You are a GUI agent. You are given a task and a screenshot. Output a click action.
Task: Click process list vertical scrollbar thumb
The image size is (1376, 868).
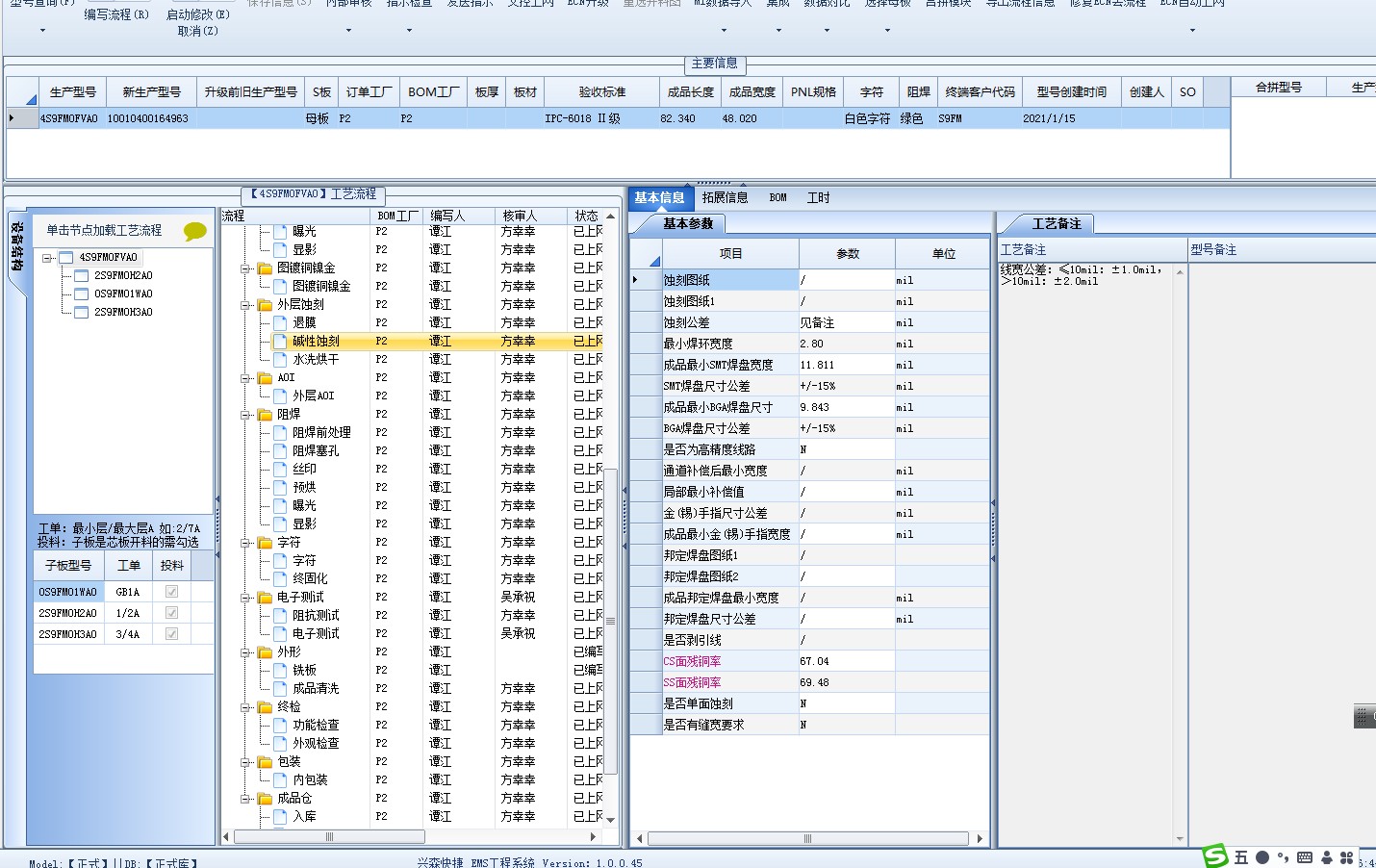[610, 622]
